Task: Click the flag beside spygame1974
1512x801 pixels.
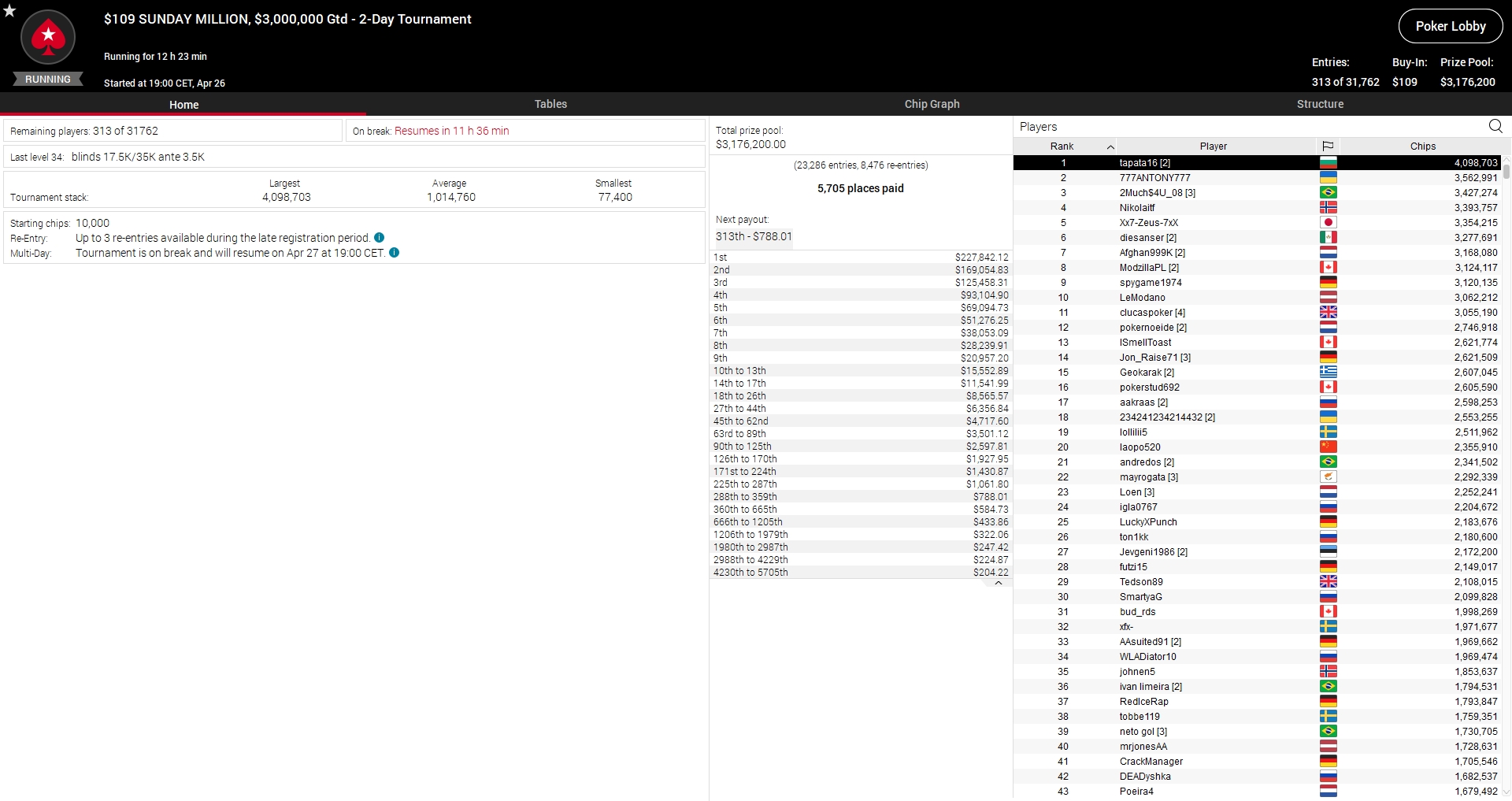Action: (1329, 283)
